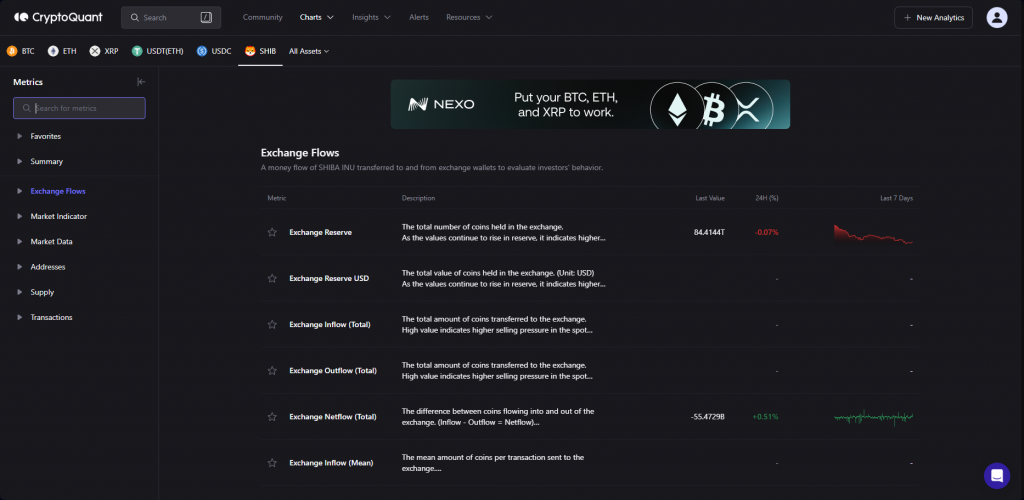1024x500 pixels.
Task: Star the Exchange Inflow (Total) metric
Action: tap(271, 324)
